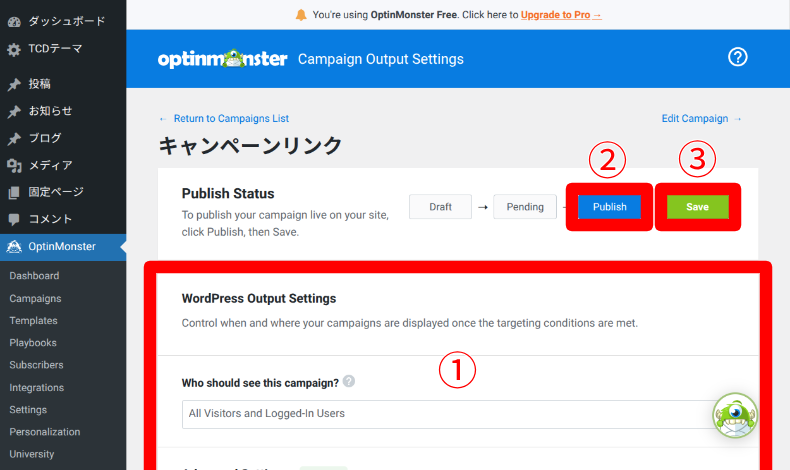Click the WordPress Output Settings heading
This screenshot has width=790, height=470.
pyautogui.click(x=259, y=298)
